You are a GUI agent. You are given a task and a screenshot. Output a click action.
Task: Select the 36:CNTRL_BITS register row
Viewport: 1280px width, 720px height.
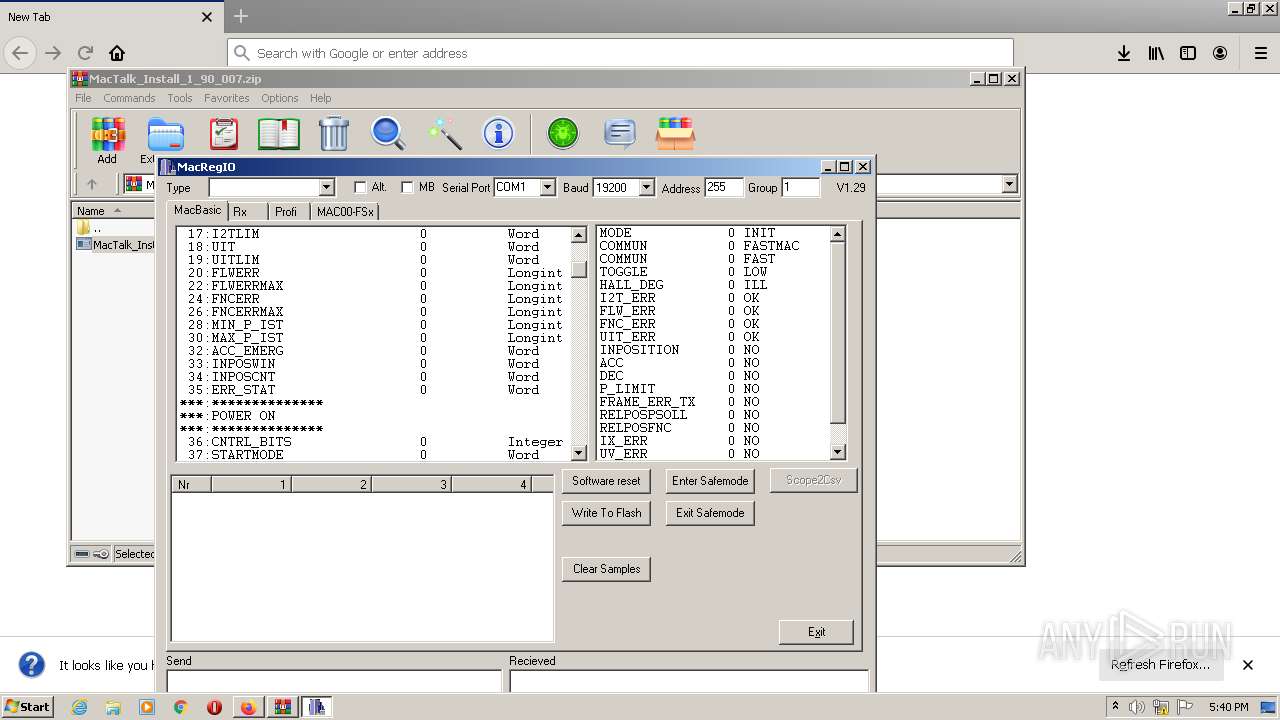tap(372, 442)
